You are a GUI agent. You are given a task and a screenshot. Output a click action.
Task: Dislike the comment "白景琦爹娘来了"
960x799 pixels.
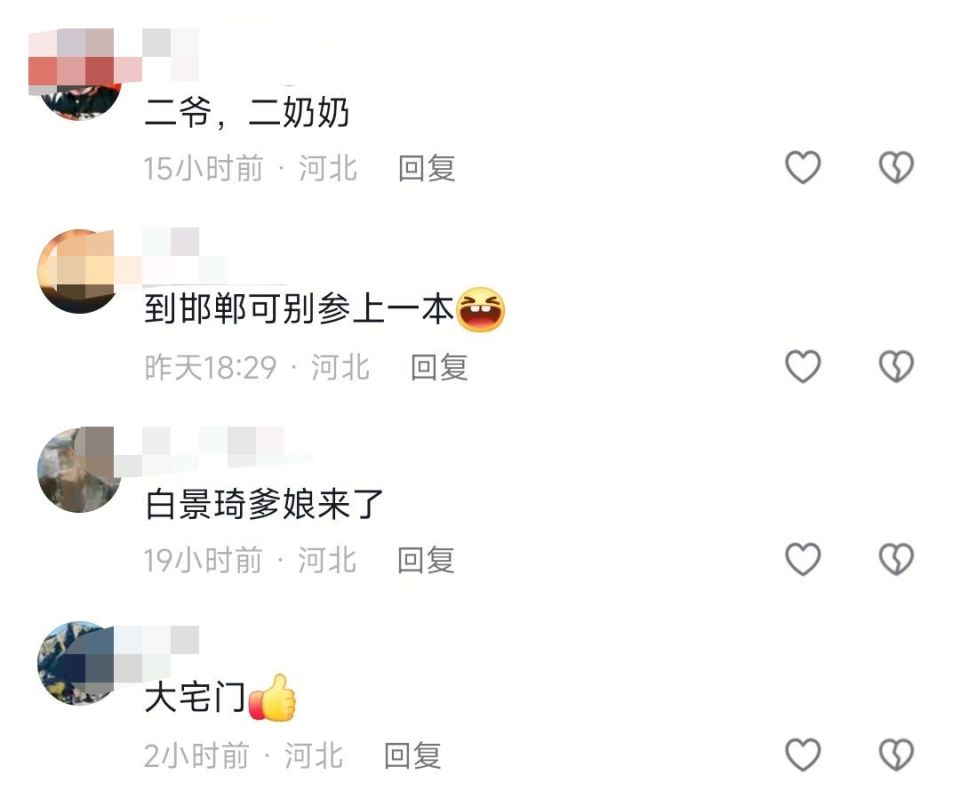[x=896, y=559]
